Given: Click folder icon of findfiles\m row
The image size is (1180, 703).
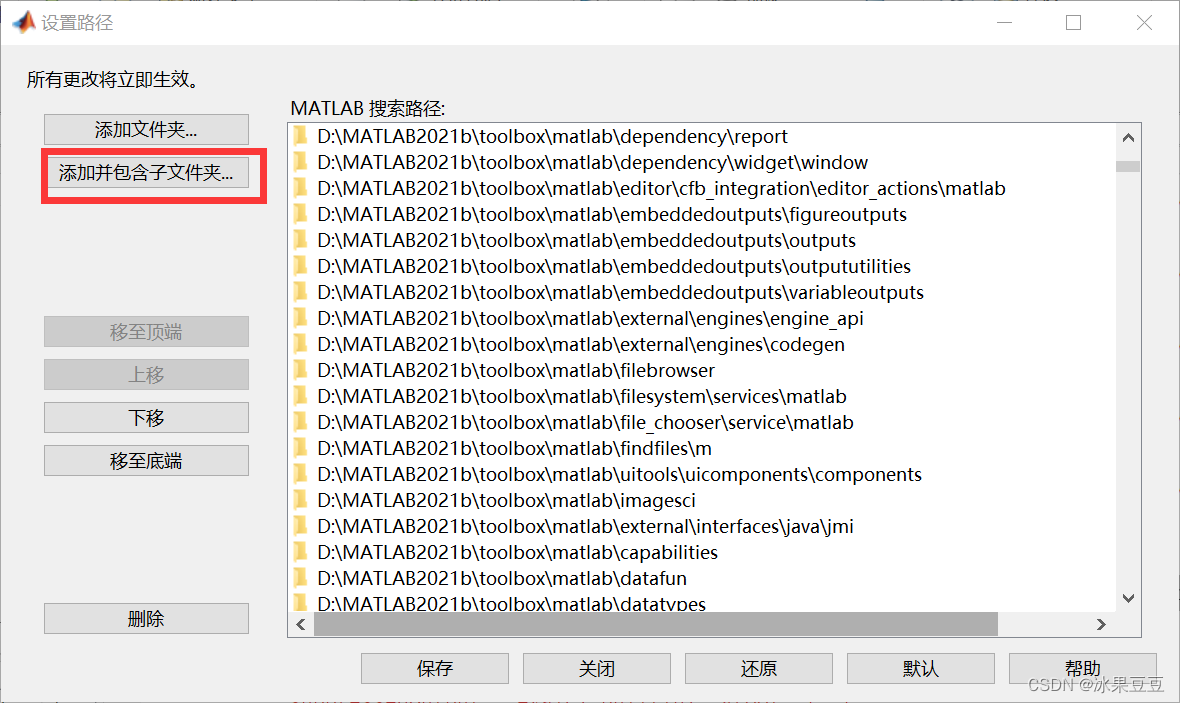Looking at the screenshot, I should [300, 448].
